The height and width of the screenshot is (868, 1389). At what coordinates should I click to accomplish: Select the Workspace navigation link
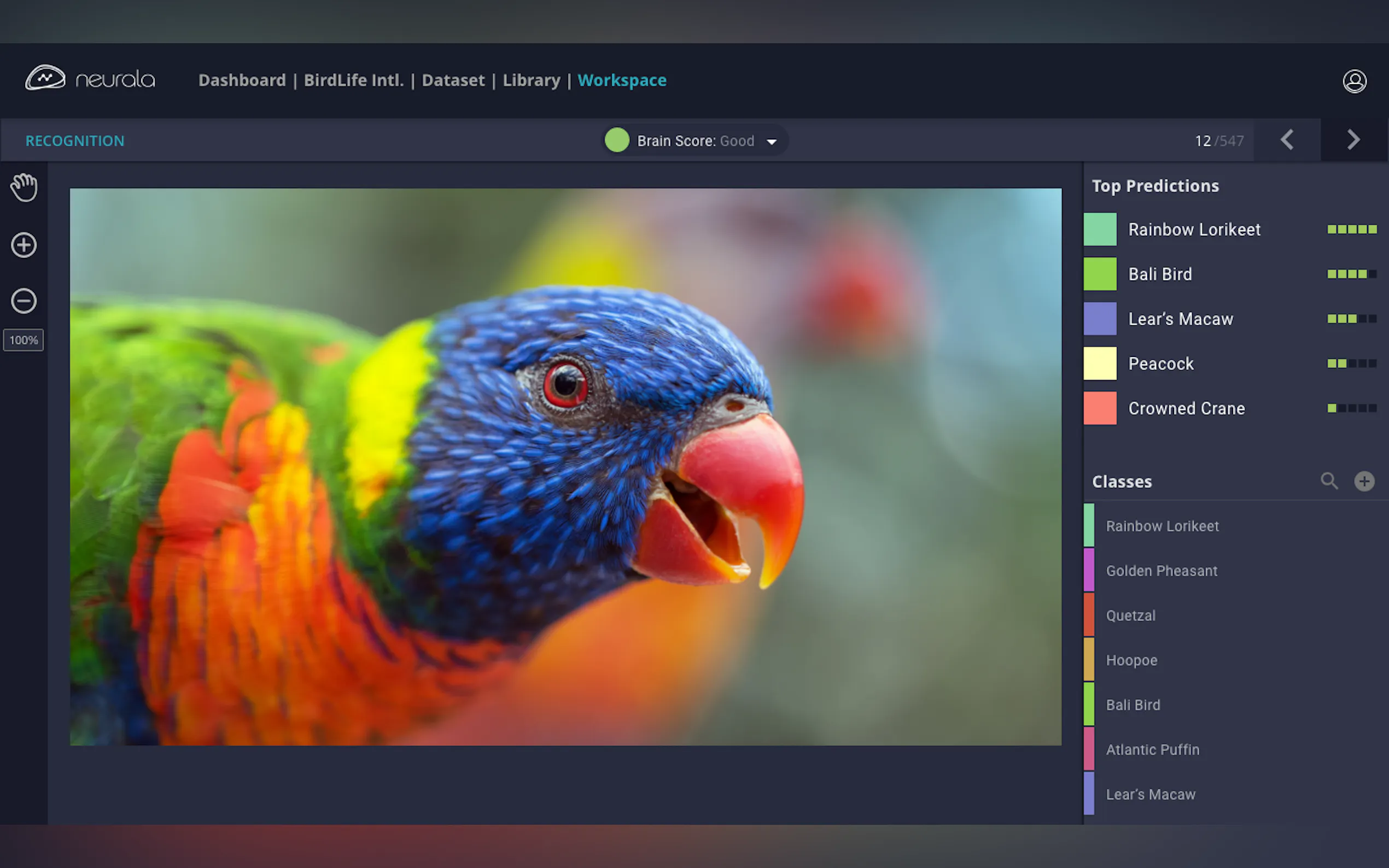pos(622,80)
